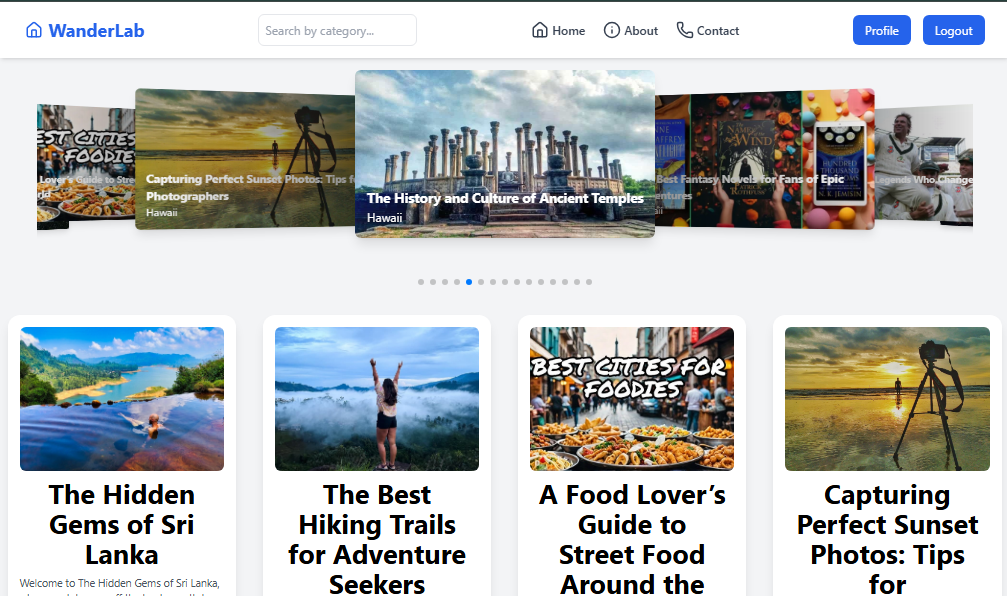
Task: Select the dot right after the active dot
Action: click(481, 282)
